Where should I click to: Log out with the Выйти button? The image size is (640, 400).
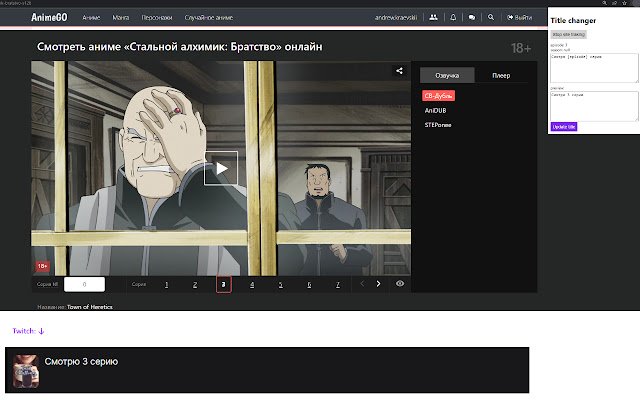(x=519, y=18)
